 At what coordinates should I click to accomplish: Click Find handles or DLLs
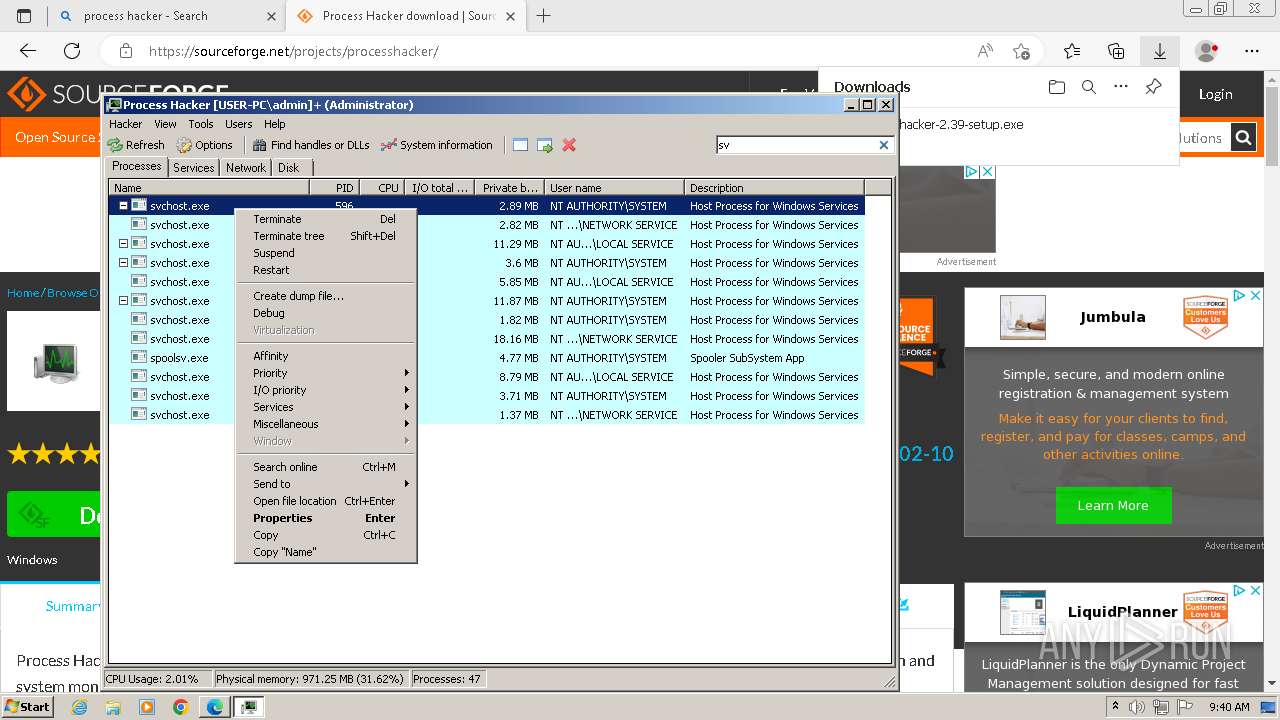(x=311, y=145)
